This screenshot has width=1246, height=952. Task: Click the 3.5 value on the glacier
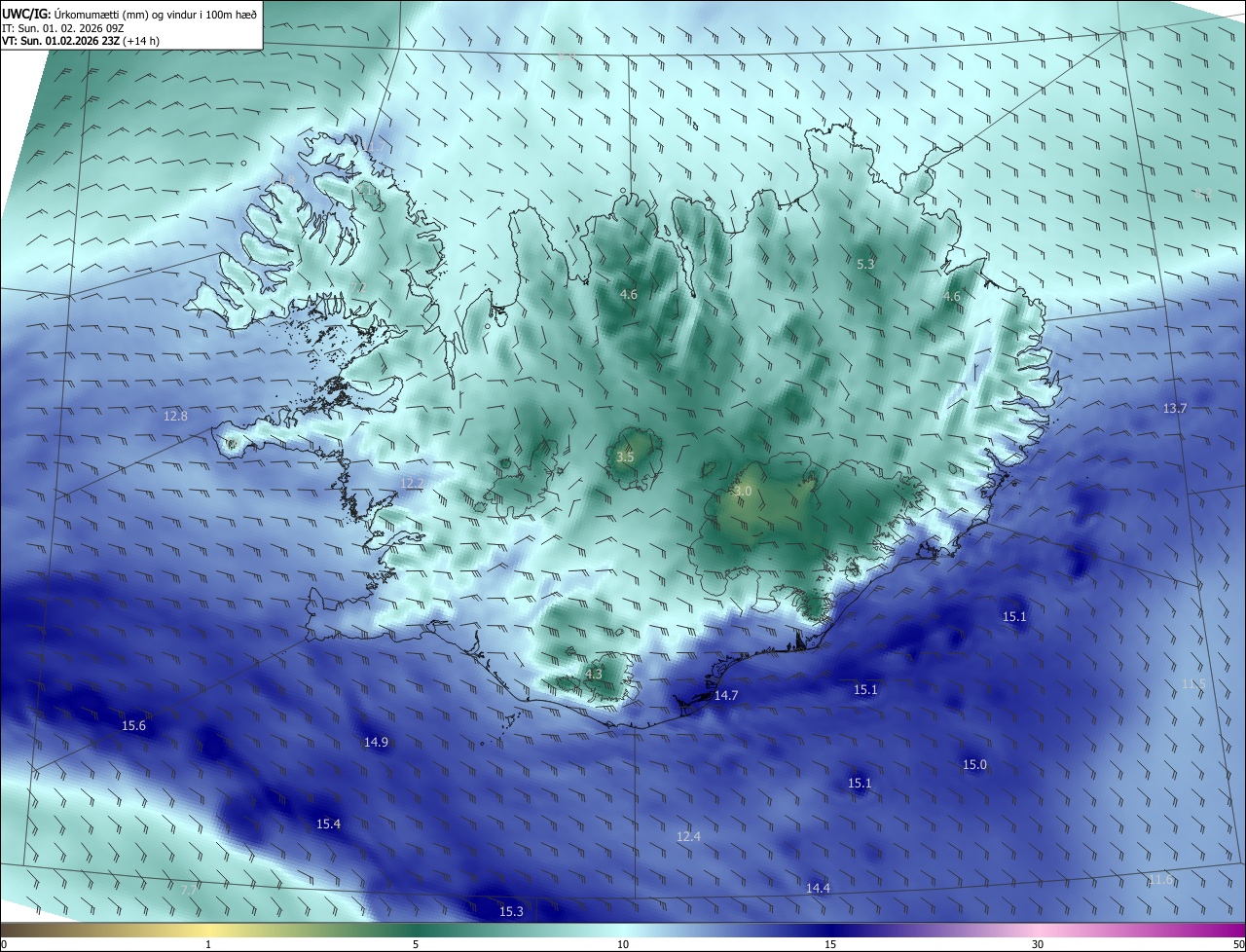point(625,457)
